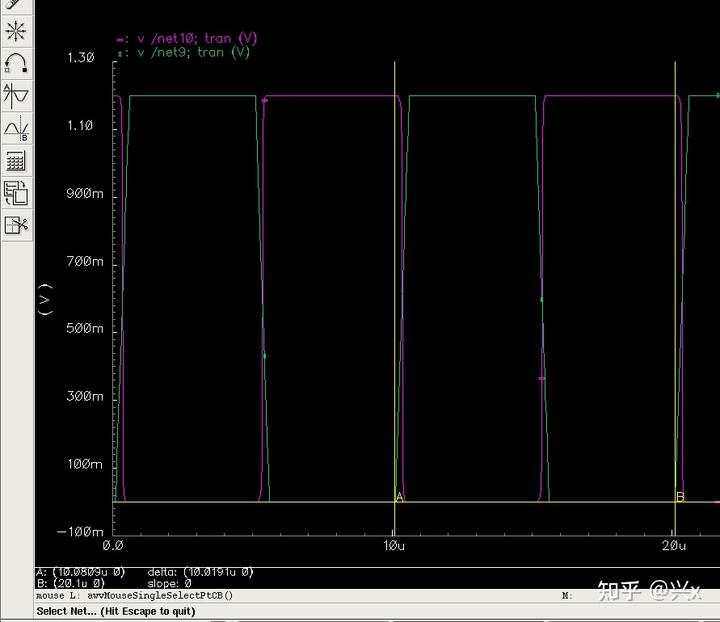Click the 'delta: (10.0191u 0)' readout

(x=200, y=572)
